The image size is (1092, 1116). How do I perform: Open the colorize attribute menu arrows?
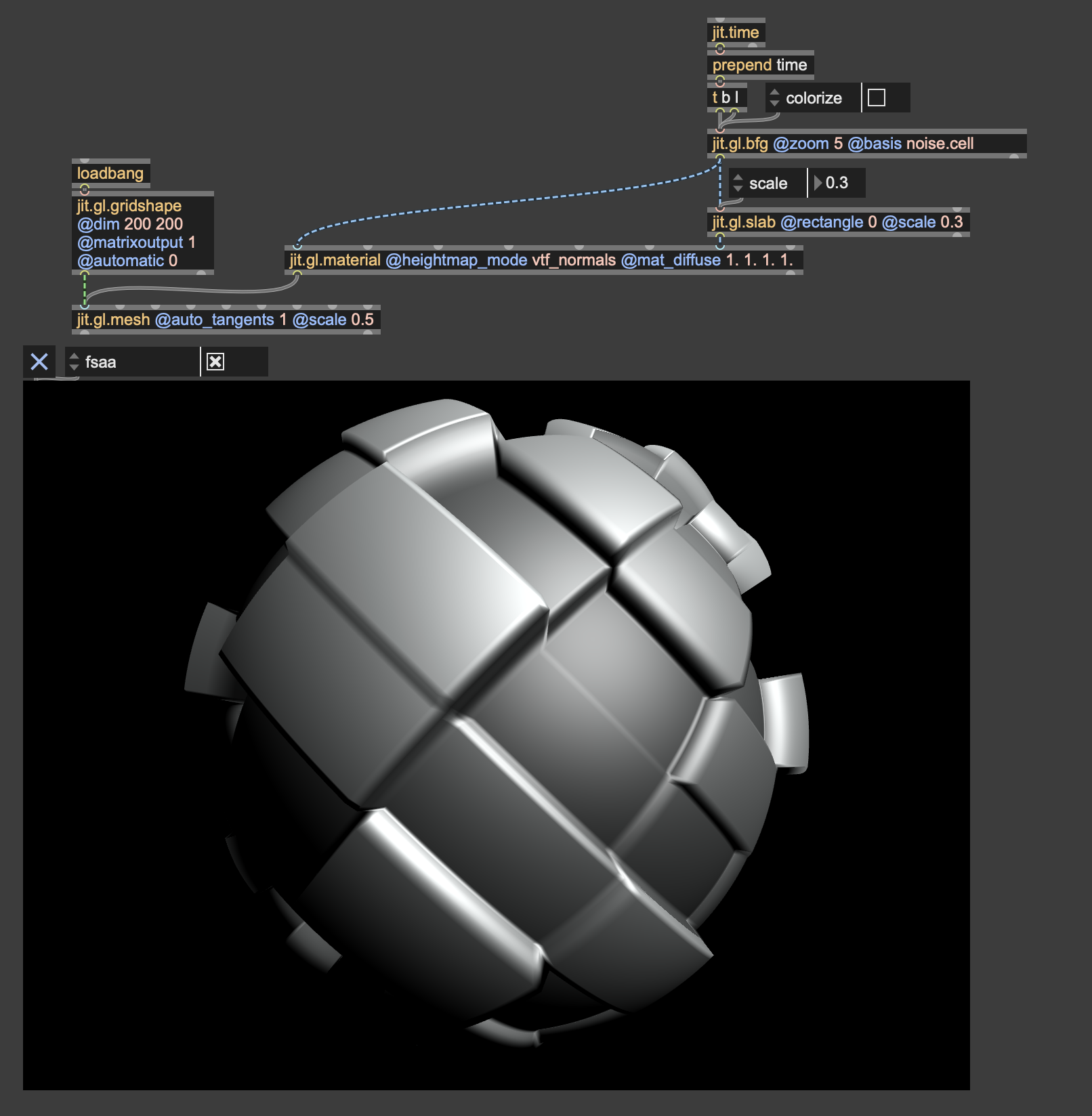775,98
